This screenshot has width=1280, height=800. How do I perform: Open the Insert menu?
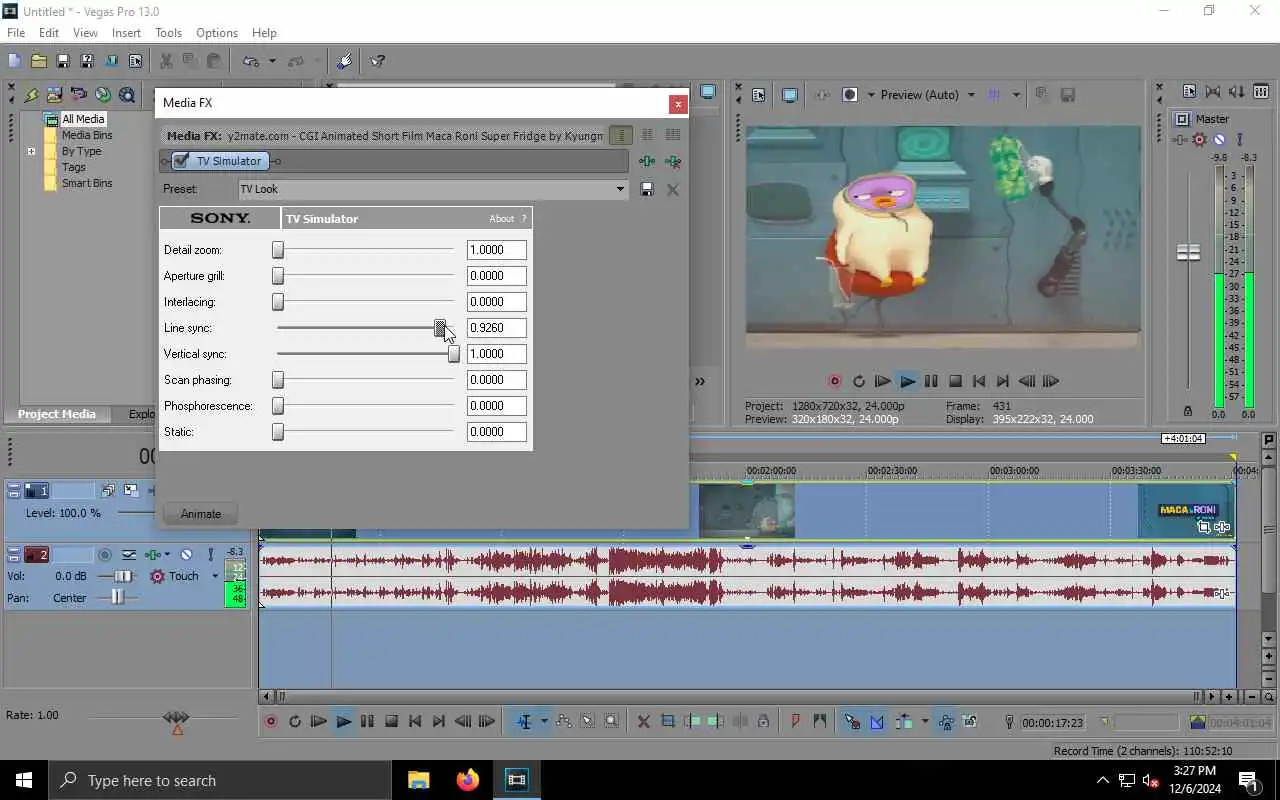[x=126, y=33]
